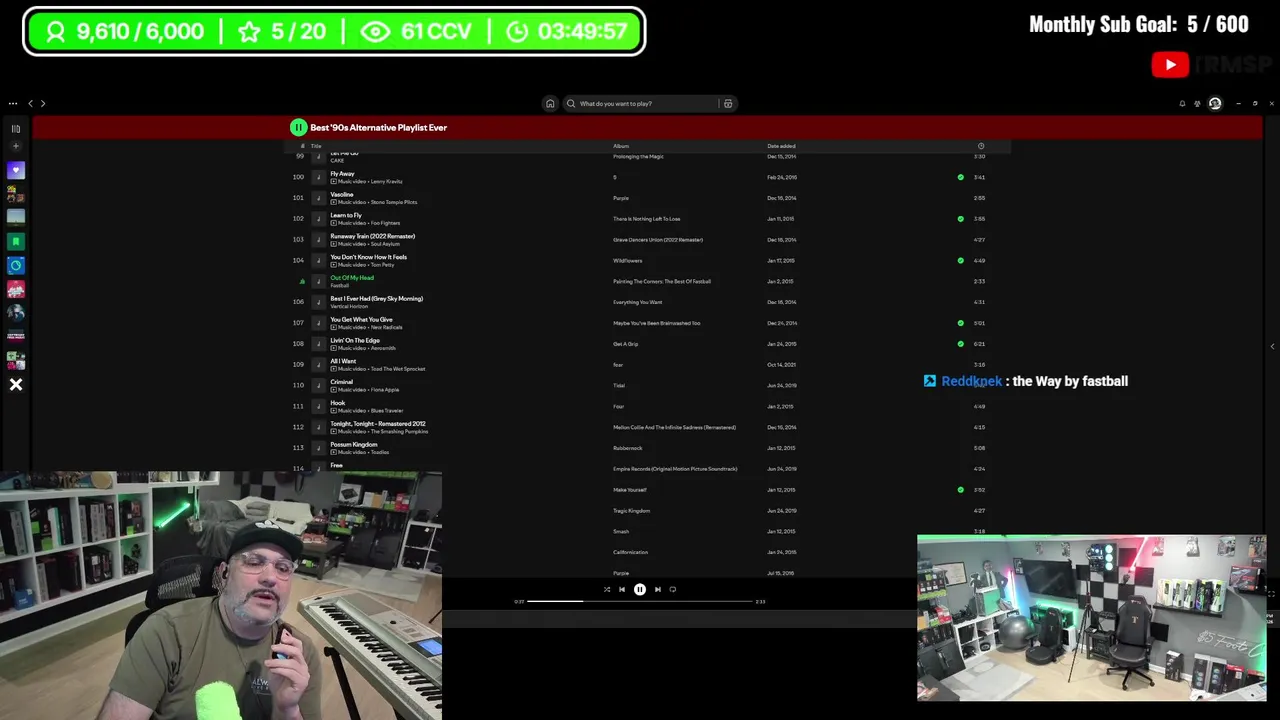The height and width of the screenshot is (720, 1280).
Task: Open artist link 'Foo Fighters'
Action: [x=385, y=223]
